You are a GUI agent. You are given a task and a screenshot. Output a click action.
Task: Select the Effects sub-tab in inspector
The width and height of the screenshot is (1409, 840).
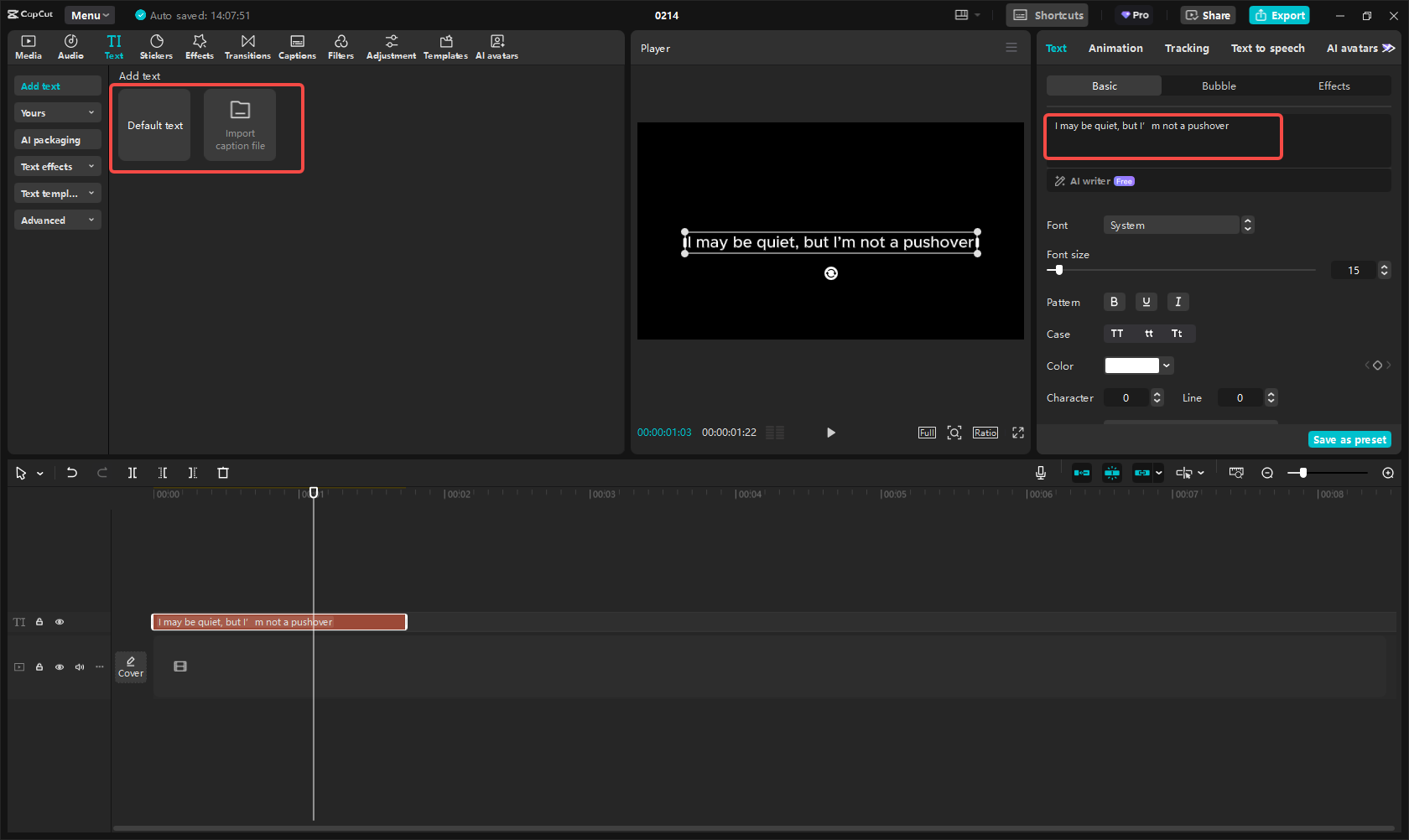click(x=1334, y=86)
